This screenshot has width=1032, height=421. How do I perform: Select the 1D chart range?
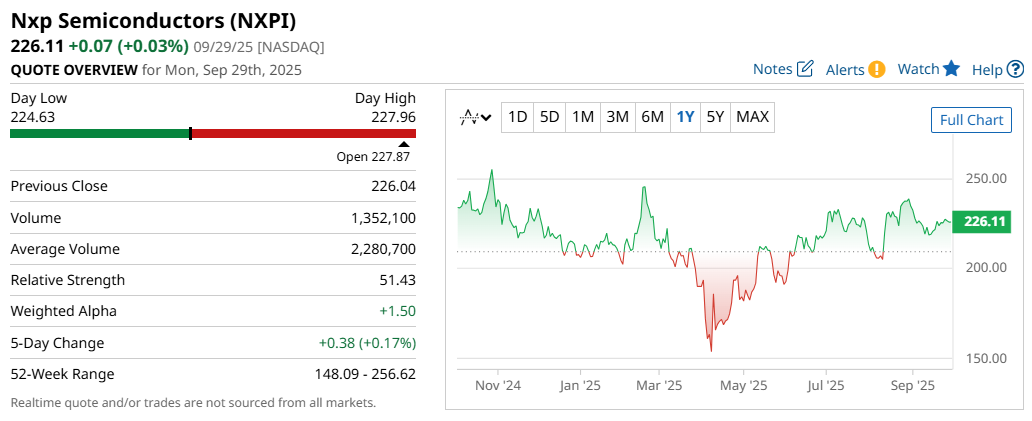[517, 117]
